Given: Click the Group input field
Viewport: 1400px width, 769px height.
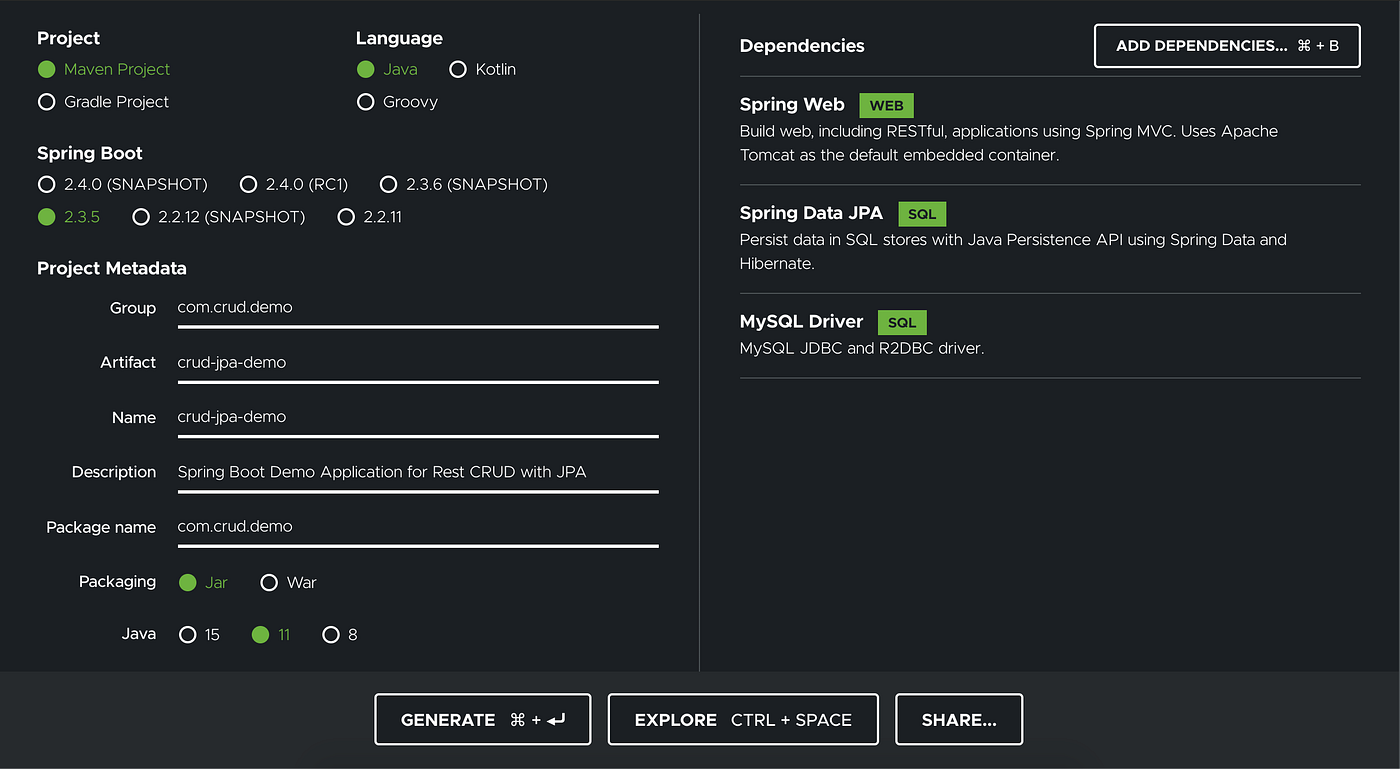Looking at the screenshot, I should 418,308.
